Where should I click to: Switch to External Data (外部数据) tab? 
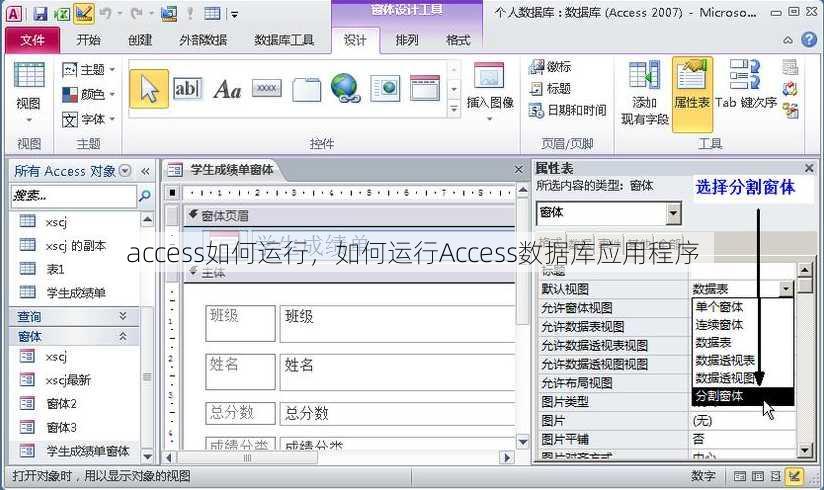tap(203, 40)
